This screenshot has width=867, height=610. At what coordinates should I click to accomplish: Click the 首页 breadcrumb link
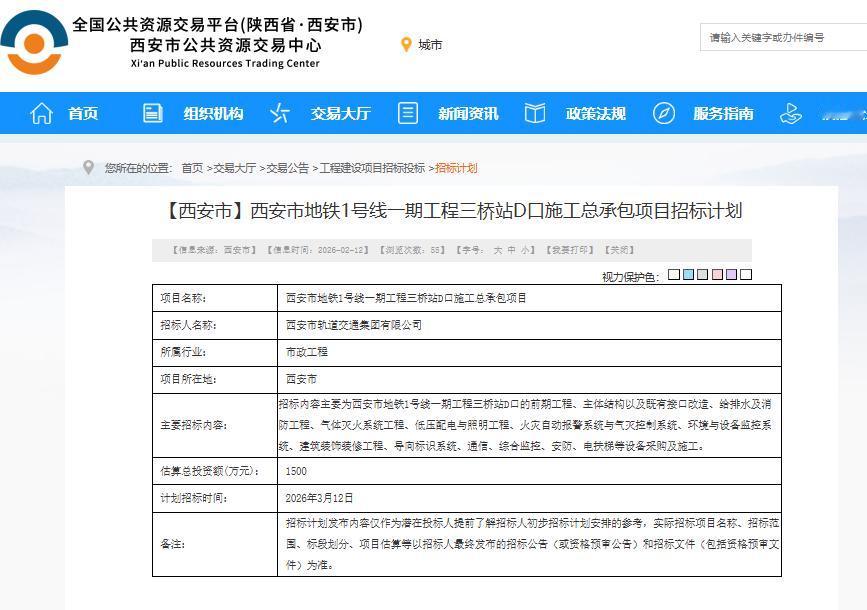(x=192, y=168)
